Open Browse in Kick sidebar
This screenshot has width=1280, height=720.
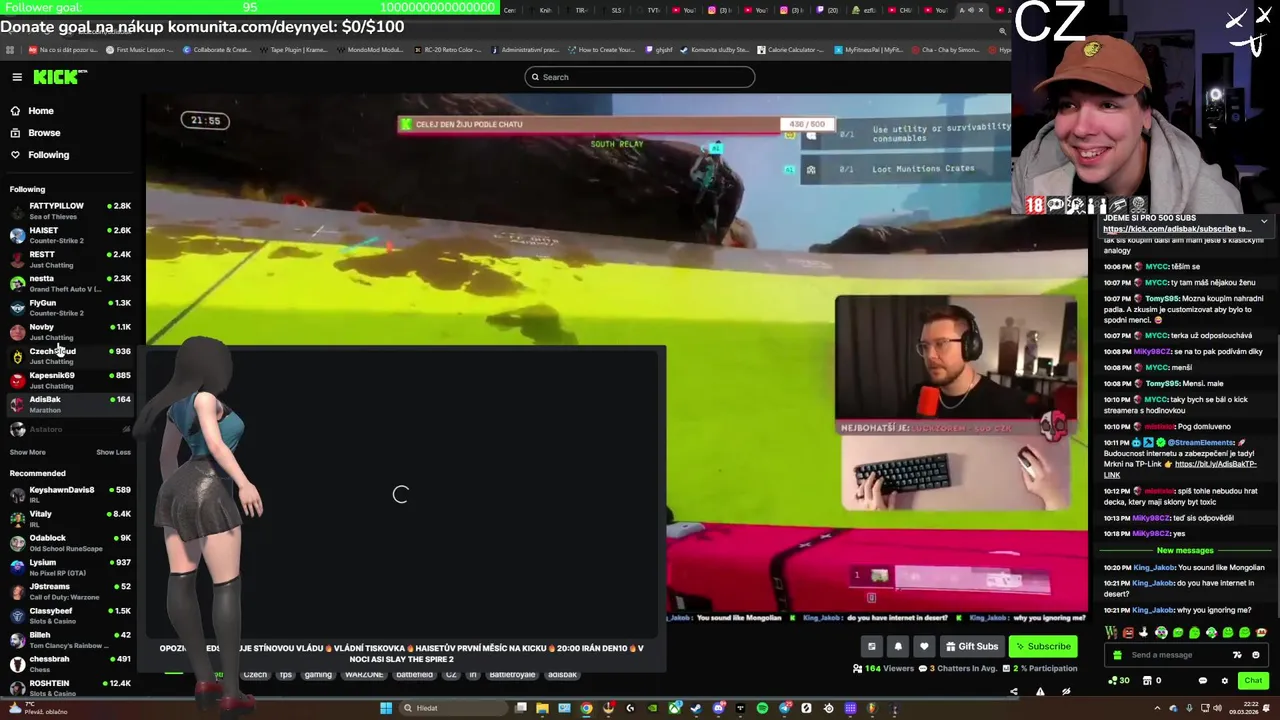click(44, 133)
